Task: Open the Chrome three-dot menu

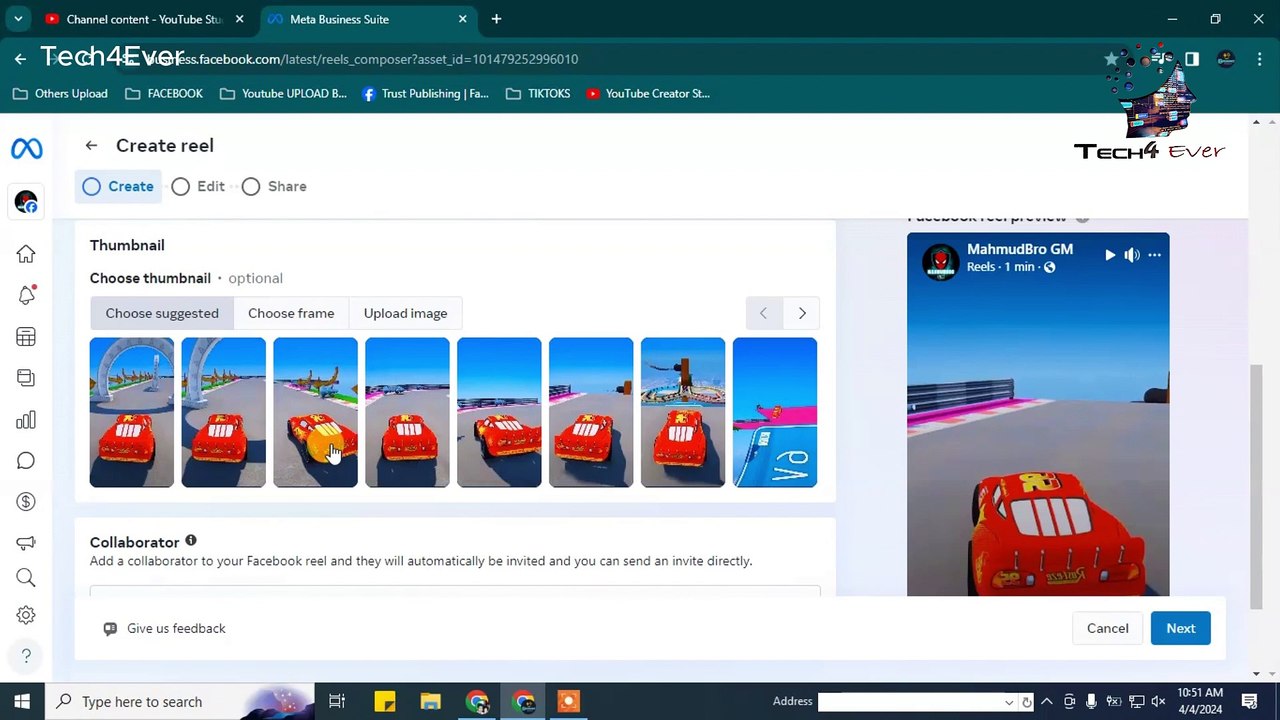Action: tap(1258, 59)
